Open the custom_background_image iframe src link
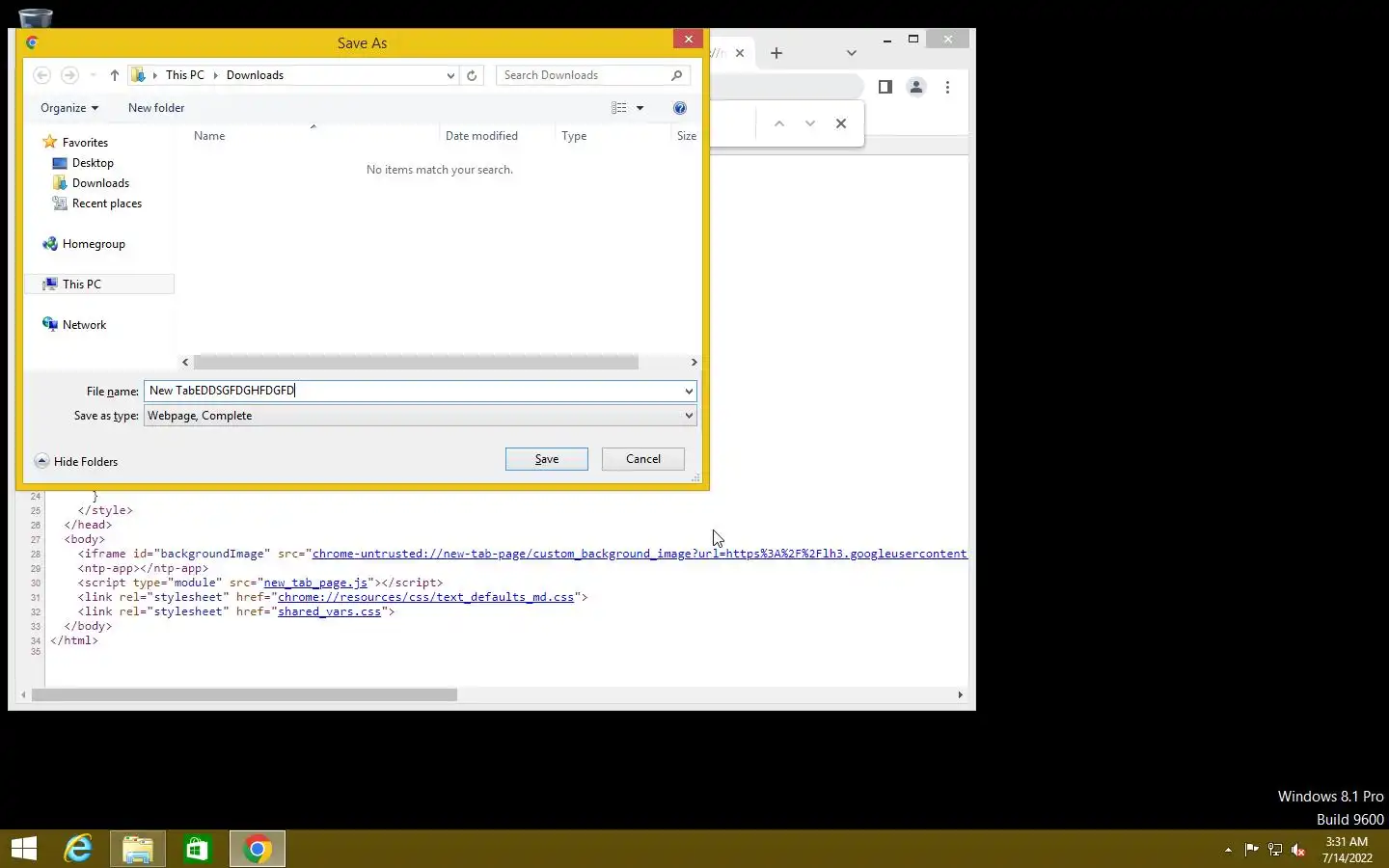Viewport: 1389px width, 868px height. pyautogui.click(x=639, y=554)
